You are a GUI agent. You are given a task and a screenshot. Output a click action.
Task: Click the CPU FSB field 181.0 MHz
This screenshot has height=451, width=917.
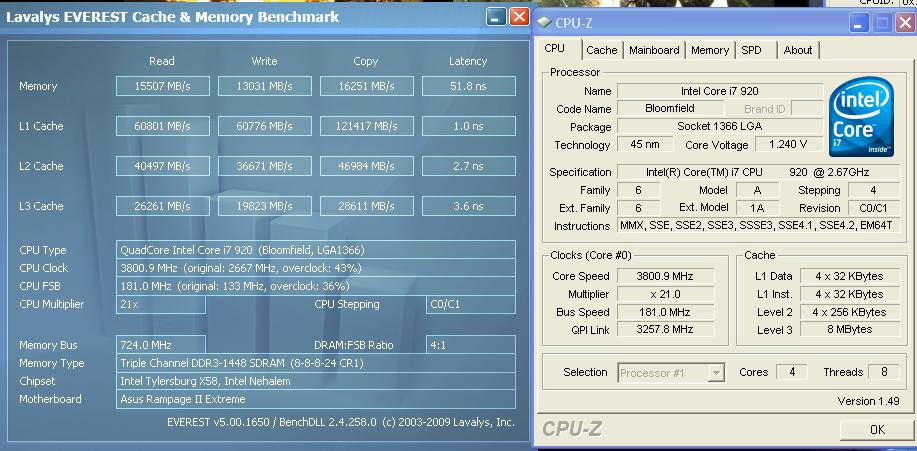[316, 286]
